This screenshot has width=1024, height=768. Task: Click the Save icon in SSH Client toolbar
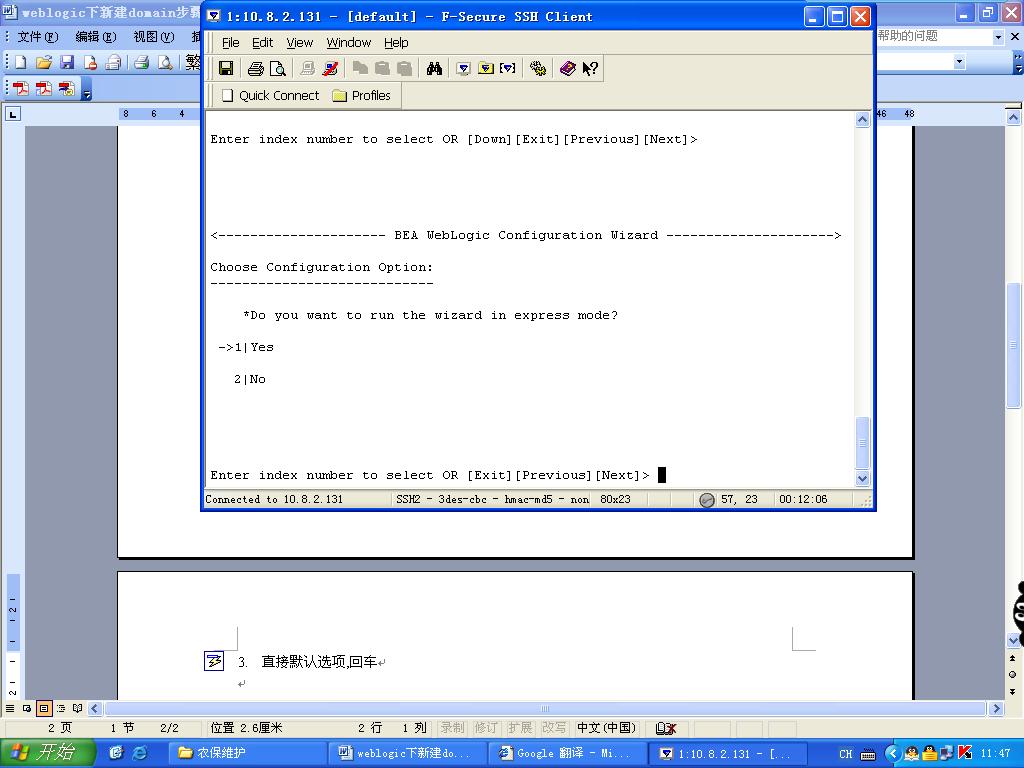pyautogui.click(x=226, y=69)
